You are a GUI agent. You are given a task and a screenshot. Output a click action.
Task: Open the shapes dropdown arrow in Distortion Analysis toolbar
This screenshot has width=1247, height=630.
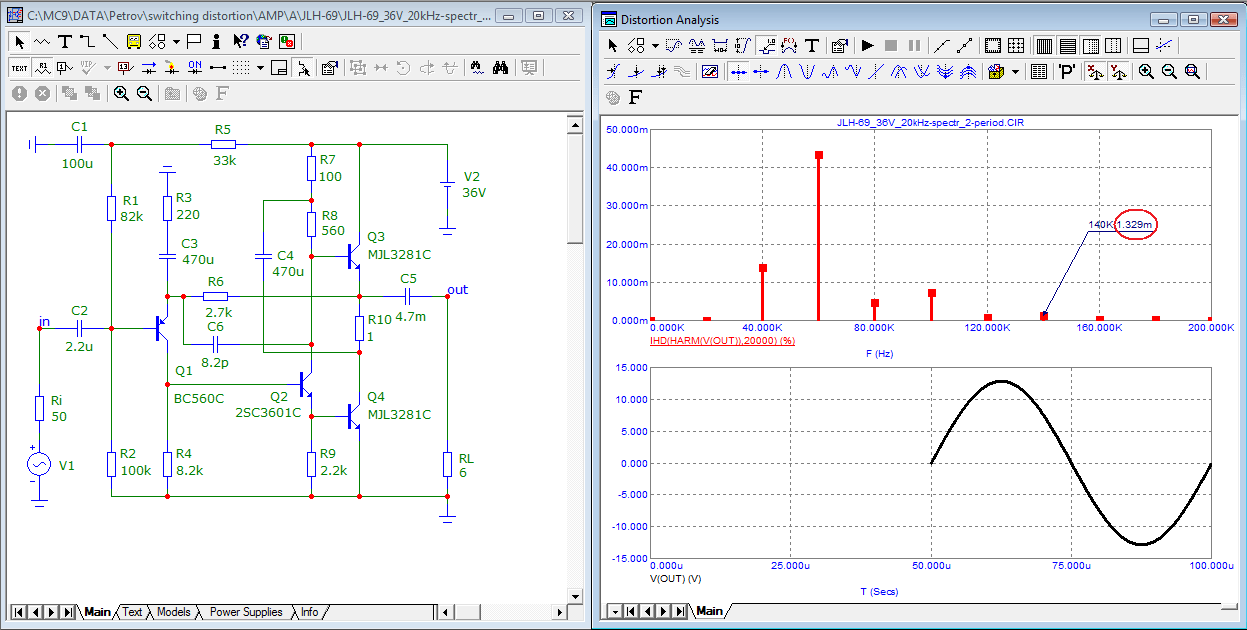pyautogui.click(x=656, y=46)
